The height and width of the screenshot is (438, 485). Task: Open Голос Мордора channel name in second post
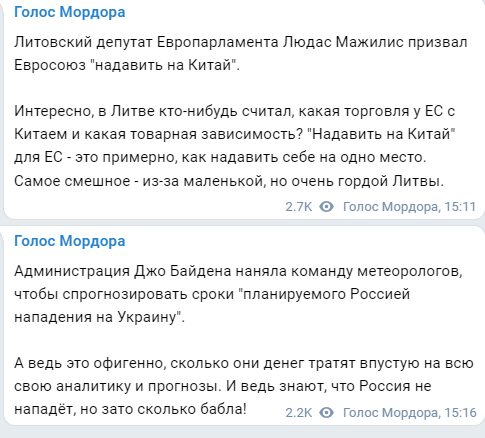coord(70,241)
